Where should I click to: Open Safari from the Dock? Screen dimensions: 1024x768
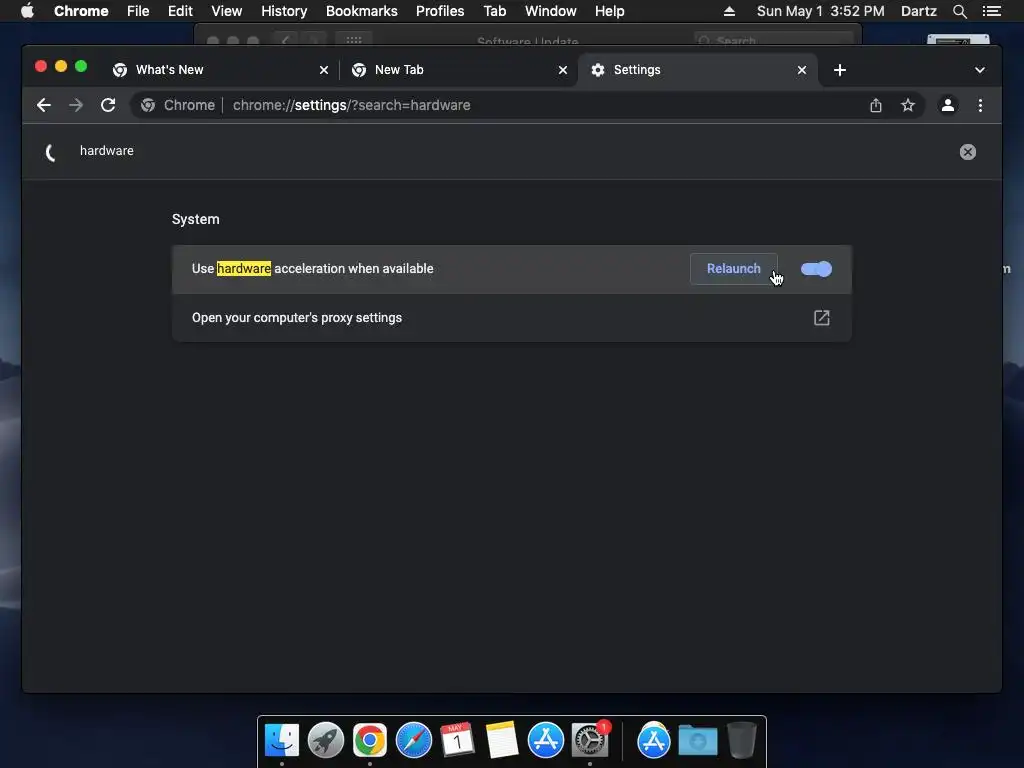pyautogui.click(x=413, y=740)
